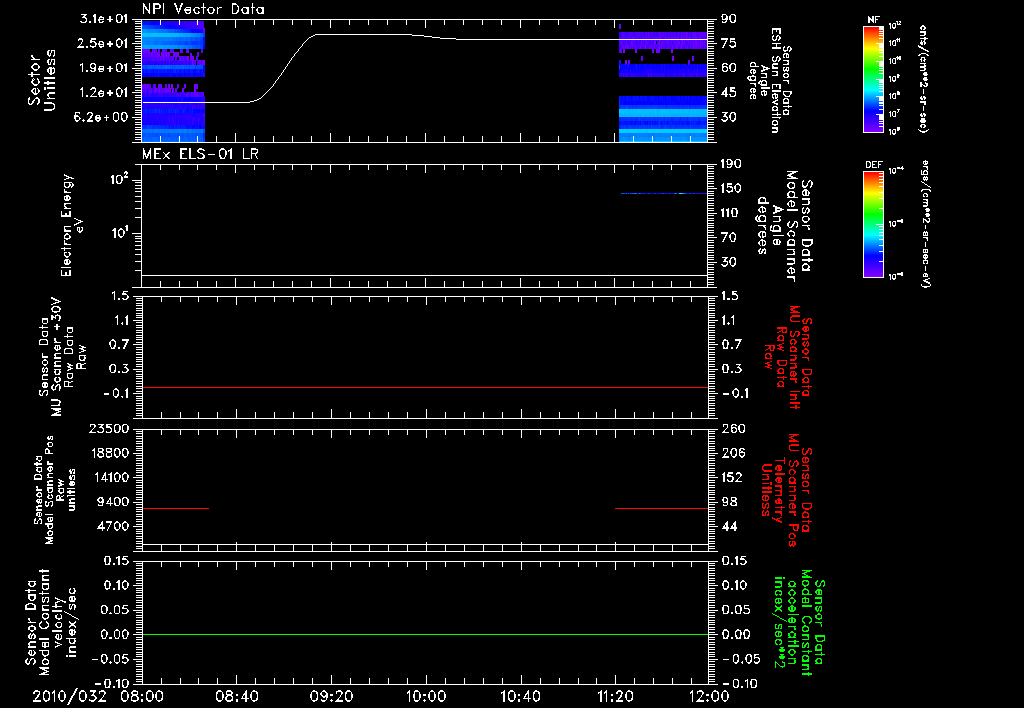
Task: Click the ELS electron energy streak after 11:20
Action: coord(664,193)
